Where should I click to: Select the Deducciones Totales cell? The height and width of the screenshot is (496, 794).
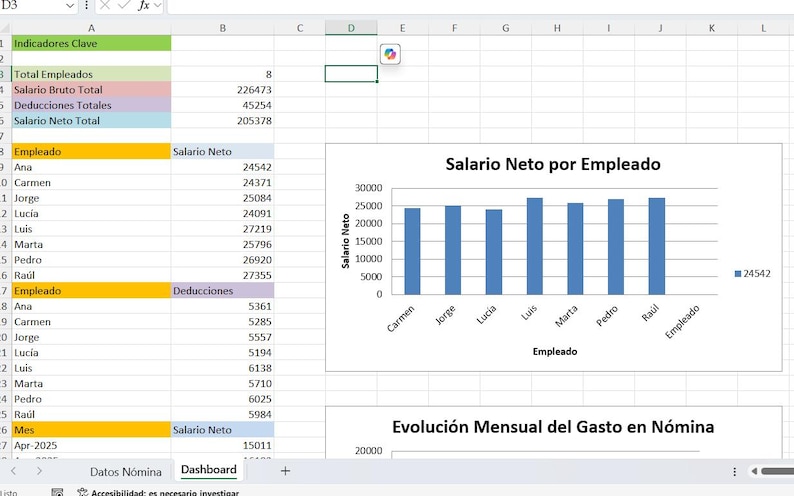pos(91,105)
